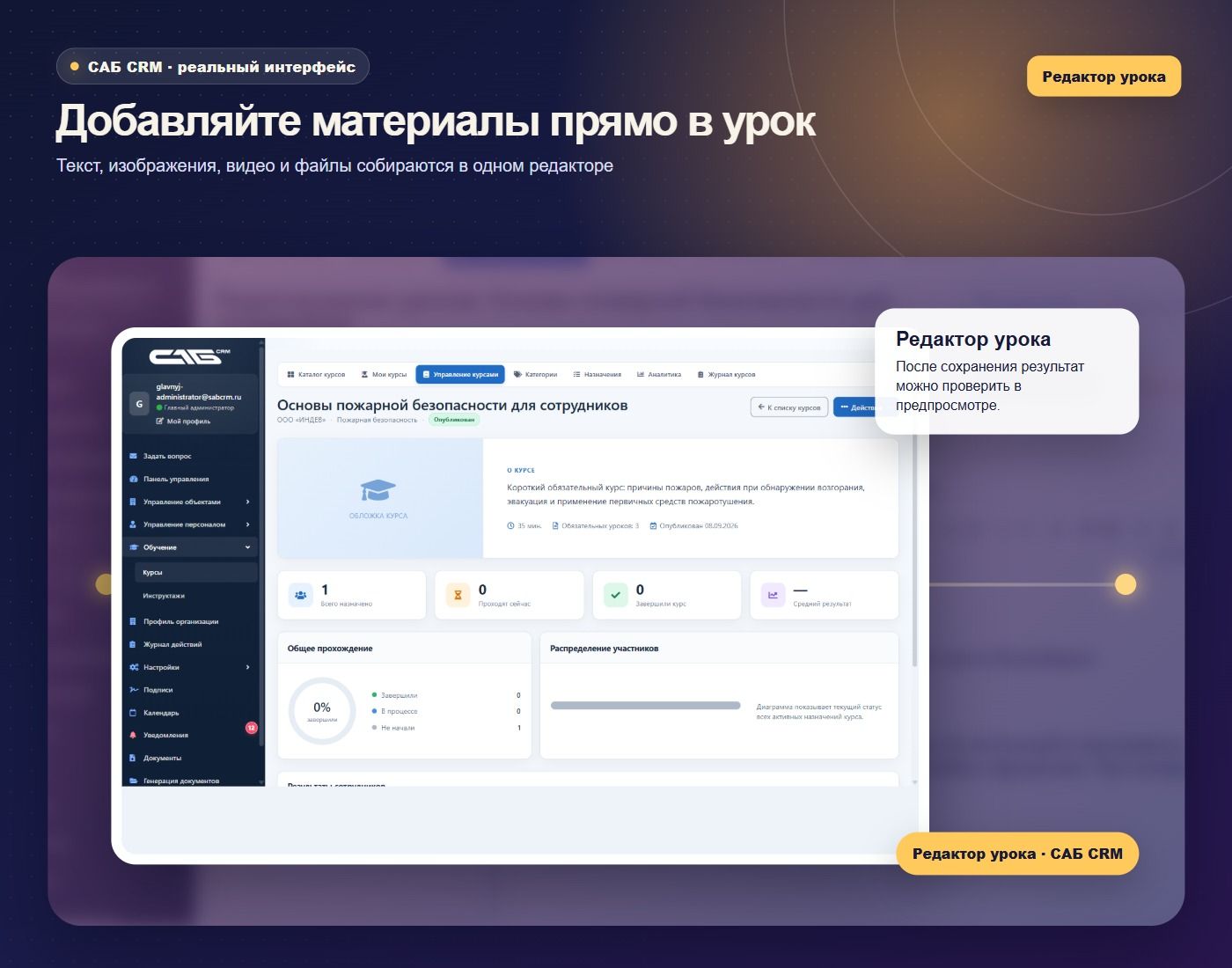Click the person icon beside Управление персоналом
1232x968 pixels.
tap(134, 524)
